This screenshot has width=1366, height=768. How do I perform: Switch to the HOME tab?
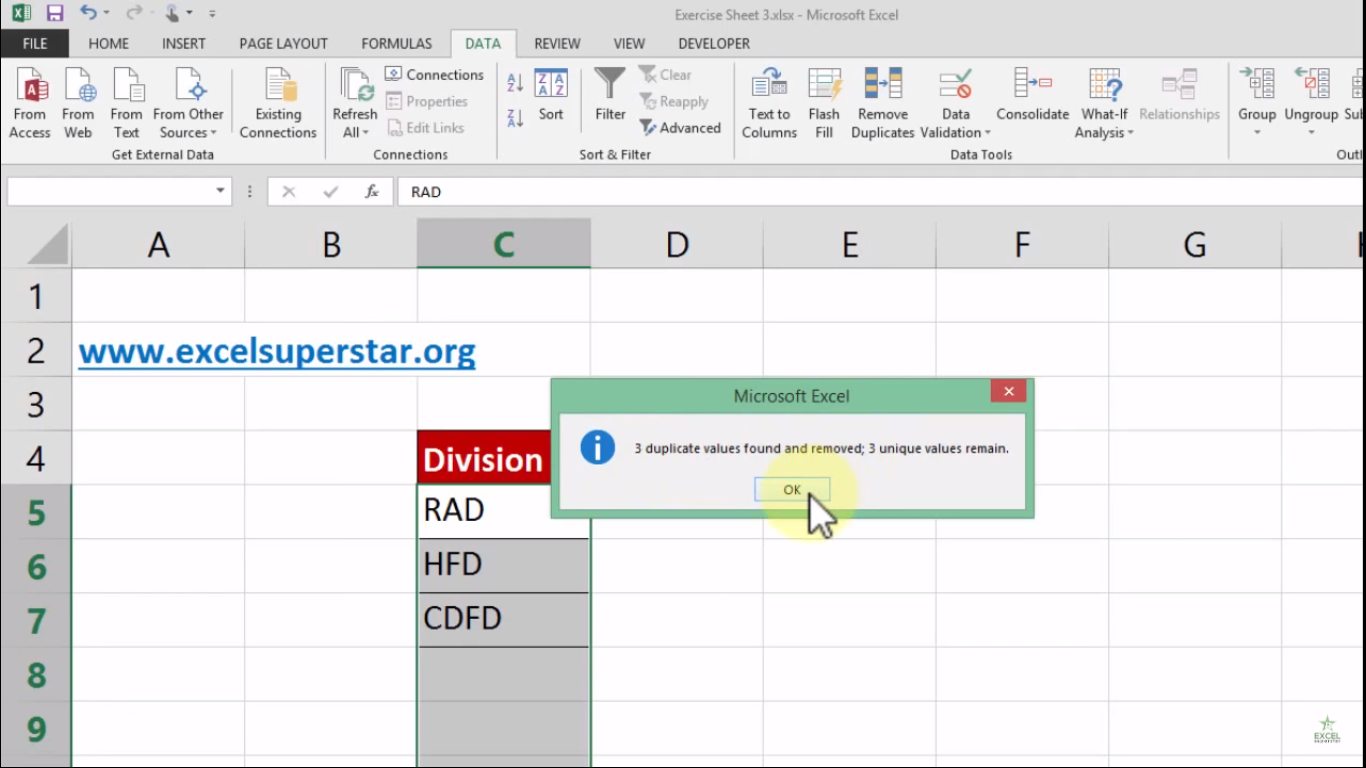coord(108,44)
